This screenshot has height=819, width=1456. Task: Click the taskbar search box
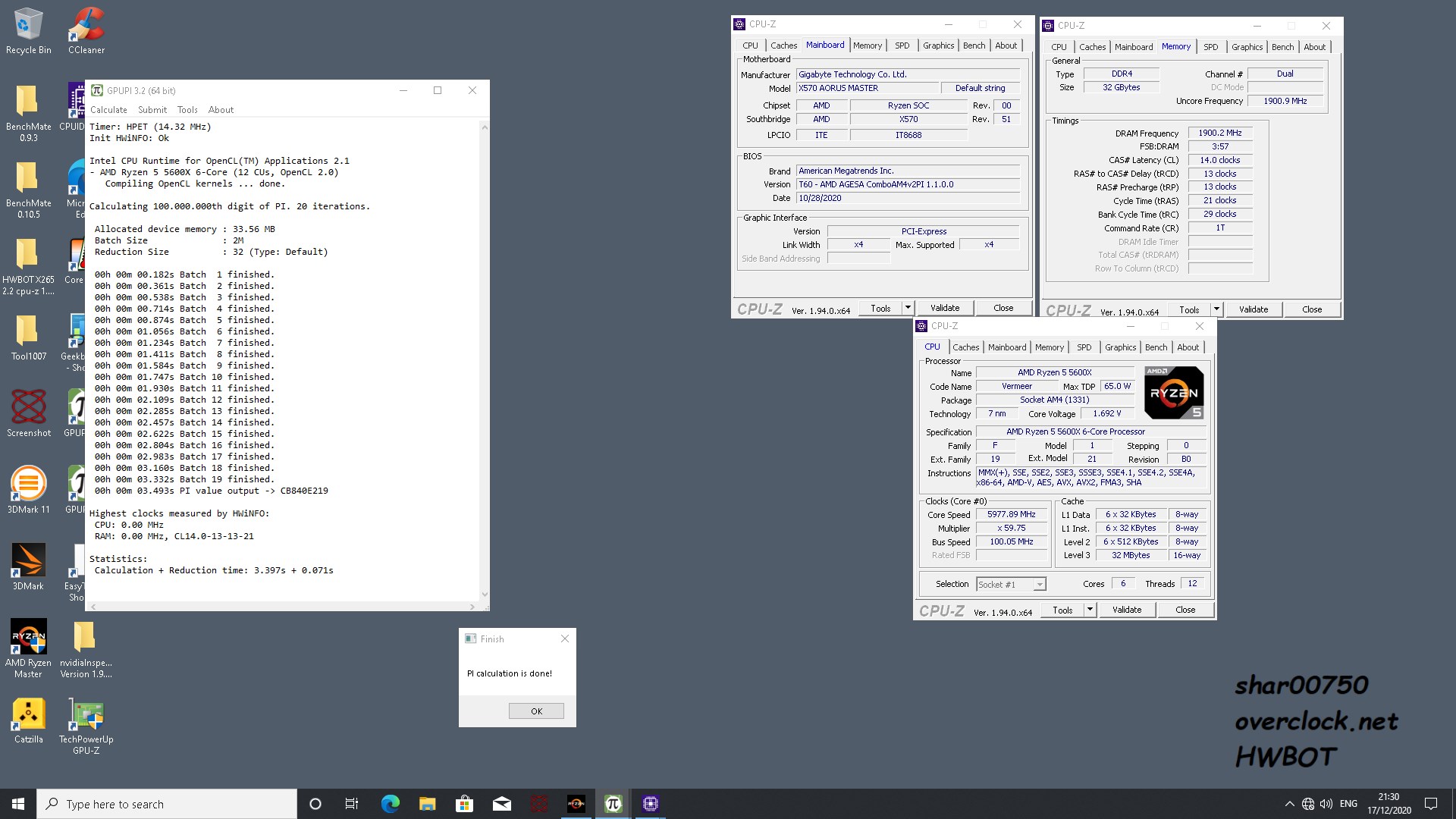[x=167, y=804]
